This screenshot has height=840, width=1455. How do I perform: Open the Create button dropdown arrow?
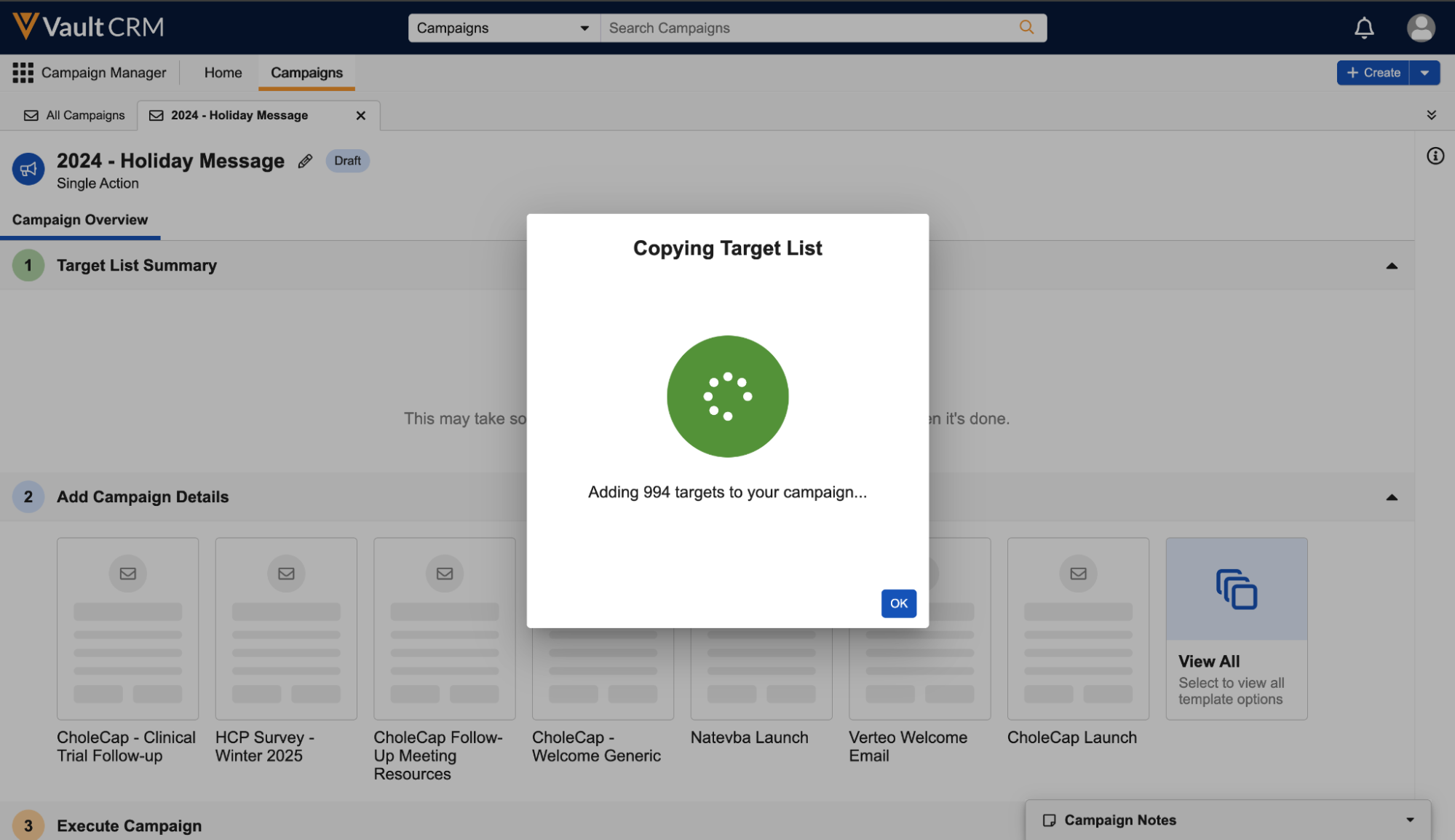[1424, 73]
